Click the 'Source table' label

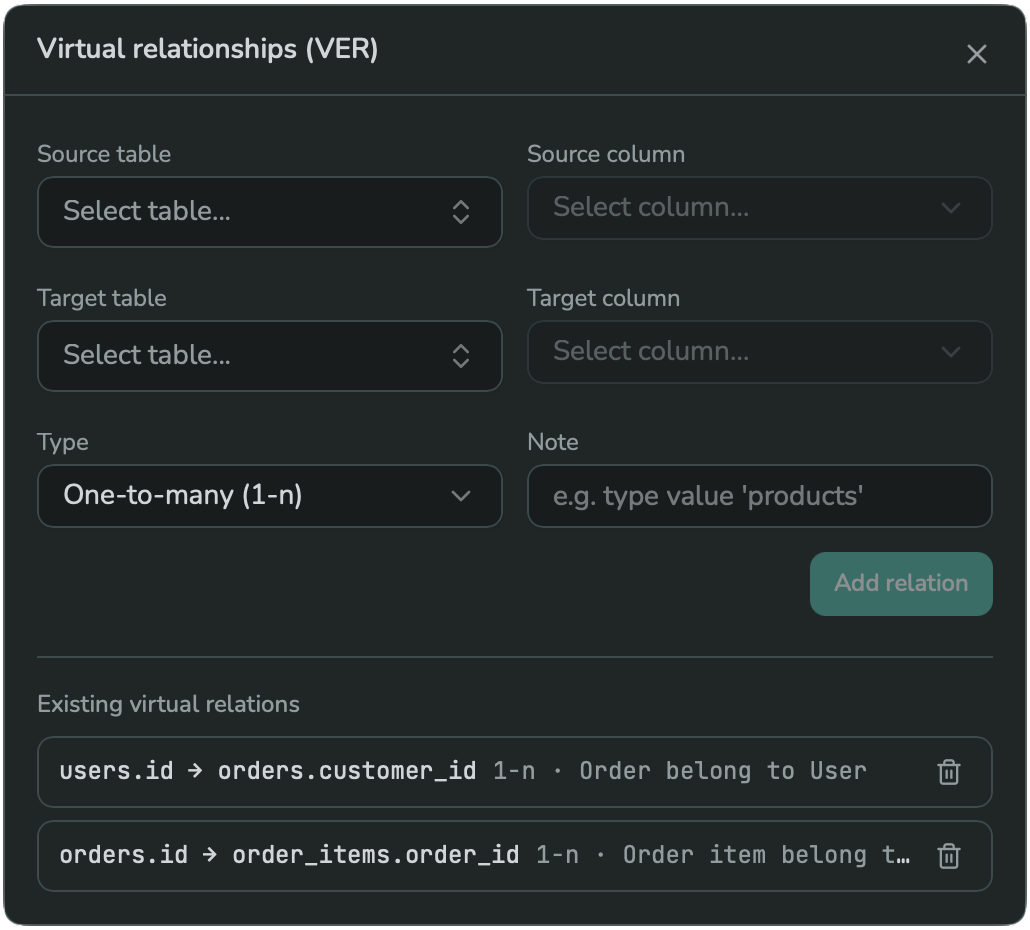[x=104, y=154]
